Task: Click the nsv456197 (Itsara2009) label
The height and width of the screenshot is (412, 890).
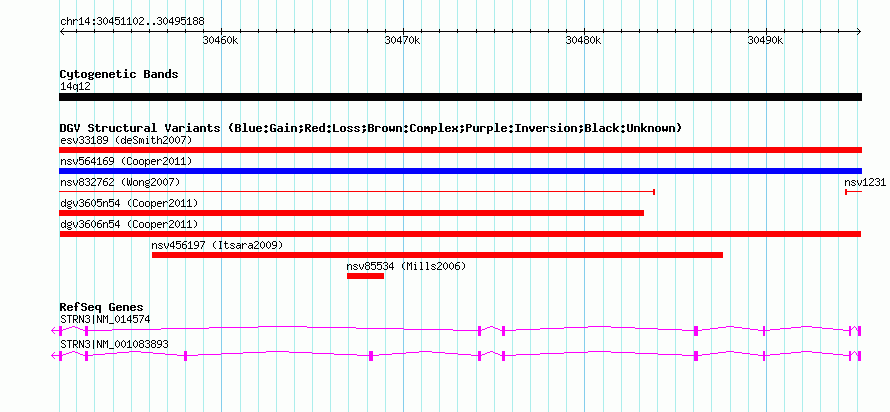Action: pos(217,245)
